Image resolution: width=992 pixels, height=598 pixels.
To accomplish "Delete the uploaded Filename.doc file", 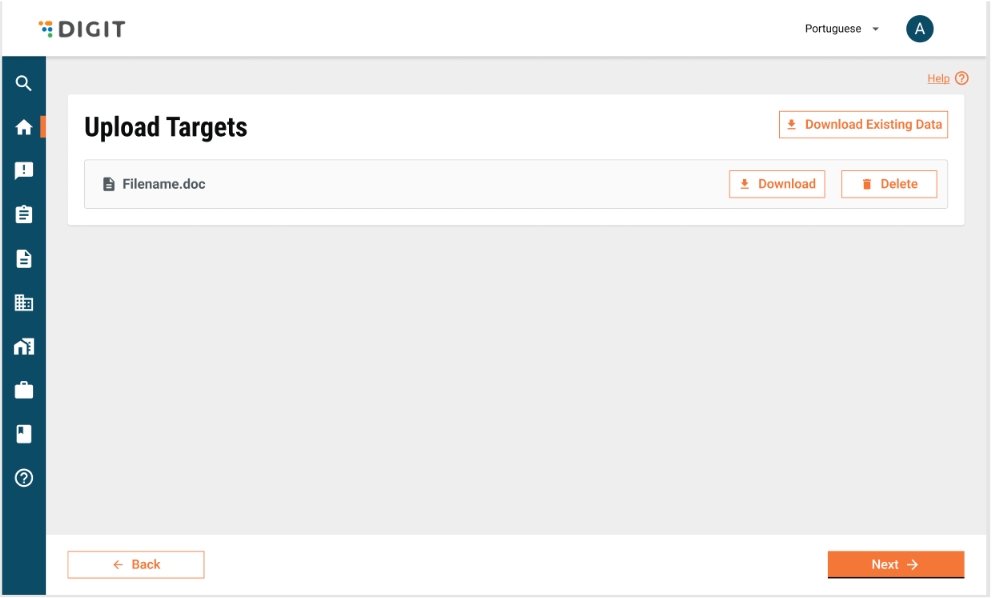I will point(889,184).
